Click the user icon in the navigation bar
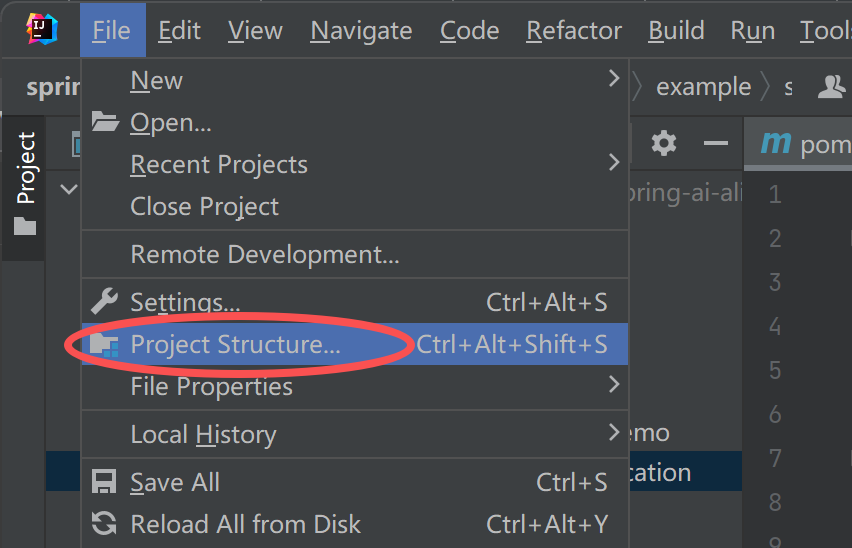The height and width of the screenshot is (548, 852). [831, 87]
